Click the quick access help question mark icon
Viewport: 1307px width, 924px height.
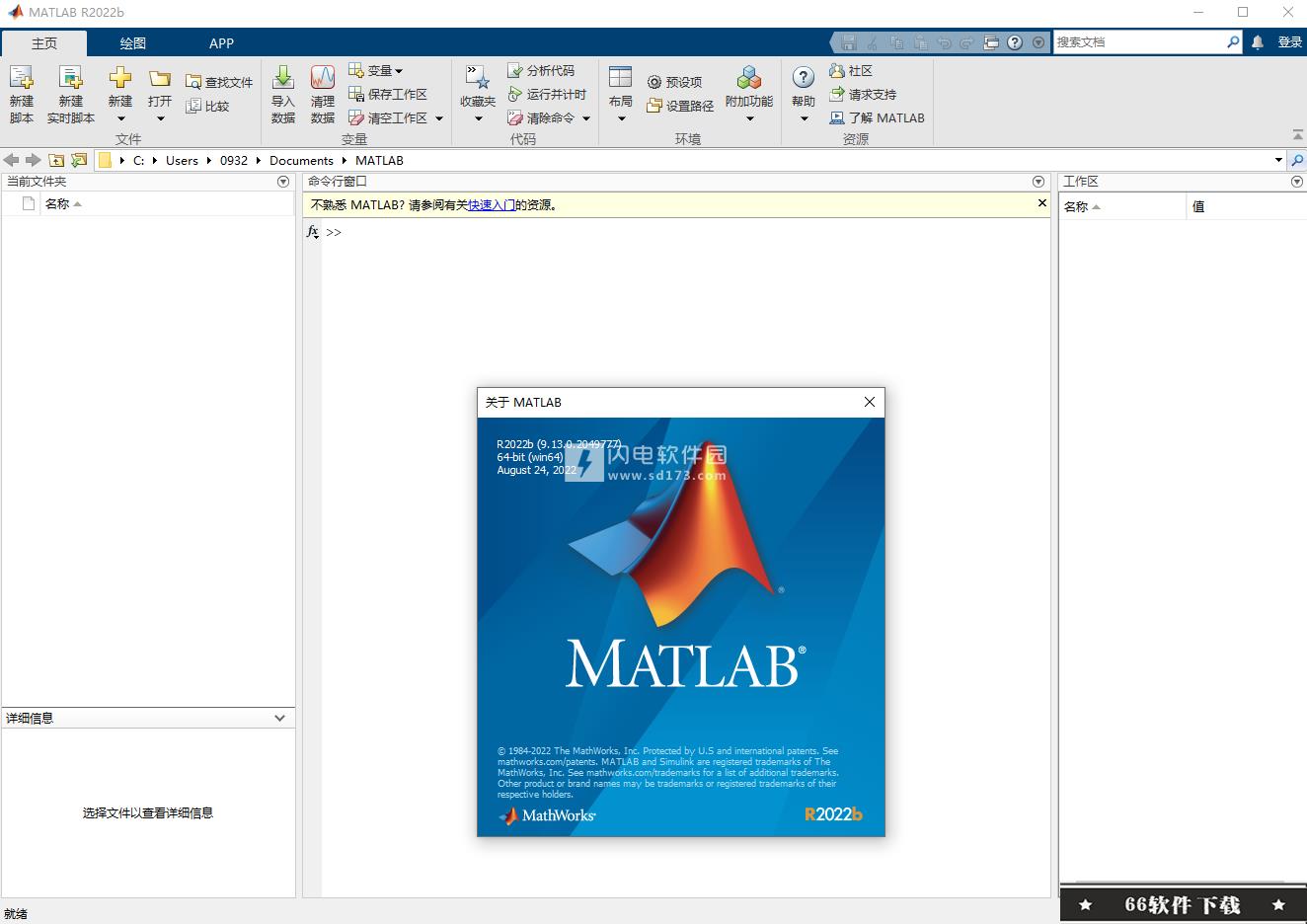pos(1015,42)
